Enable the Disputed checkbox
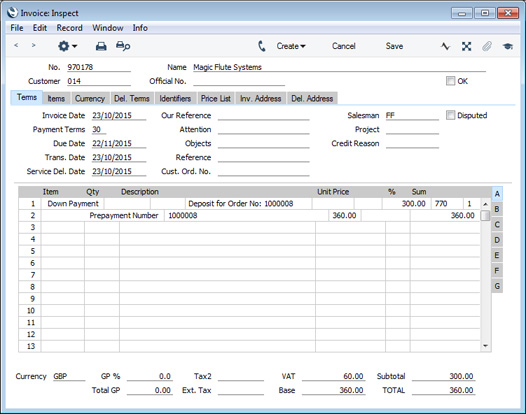Screen dimensions: 526x414 [x=450, y=115]
